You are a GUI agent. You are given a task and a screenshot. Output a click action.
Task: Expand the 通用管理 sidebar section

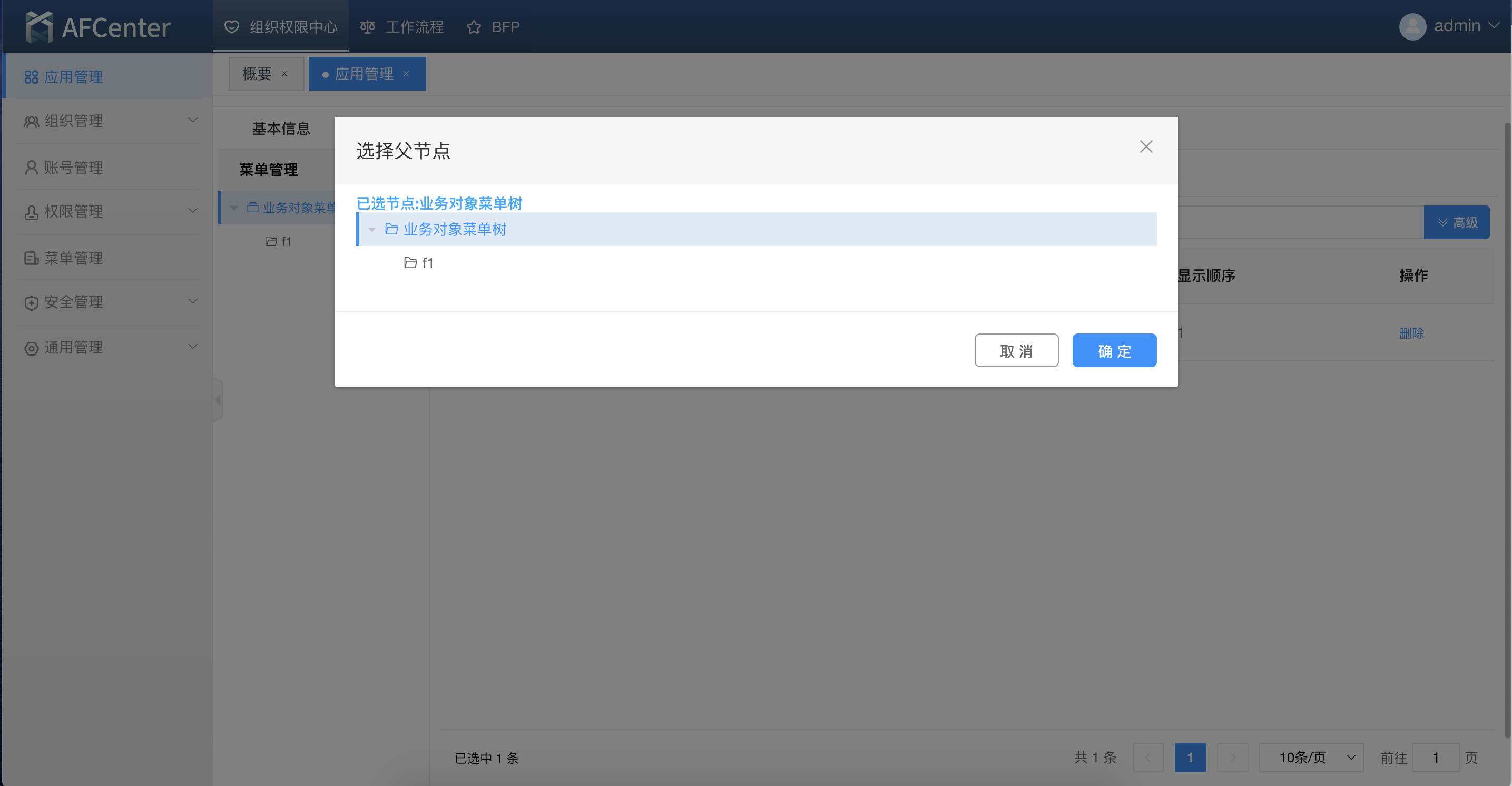tap(192, 346)
